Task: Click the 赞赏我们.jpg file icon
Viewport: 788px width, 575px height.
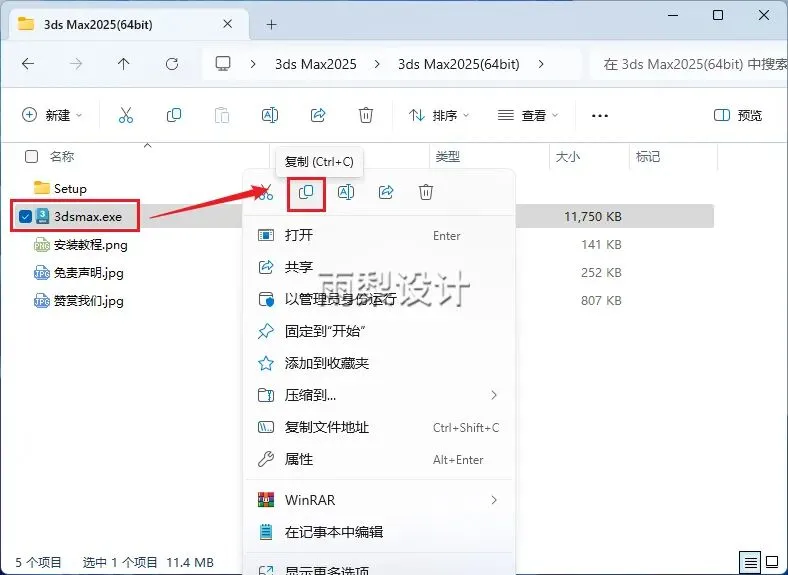Action: 42,301
